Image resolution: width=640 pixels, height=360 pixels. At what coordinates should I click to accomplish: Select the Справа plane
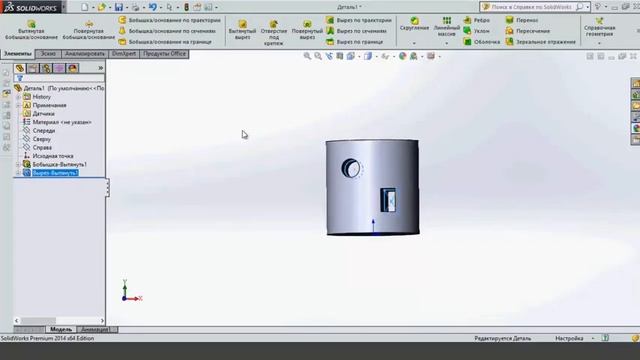point(38,147)
